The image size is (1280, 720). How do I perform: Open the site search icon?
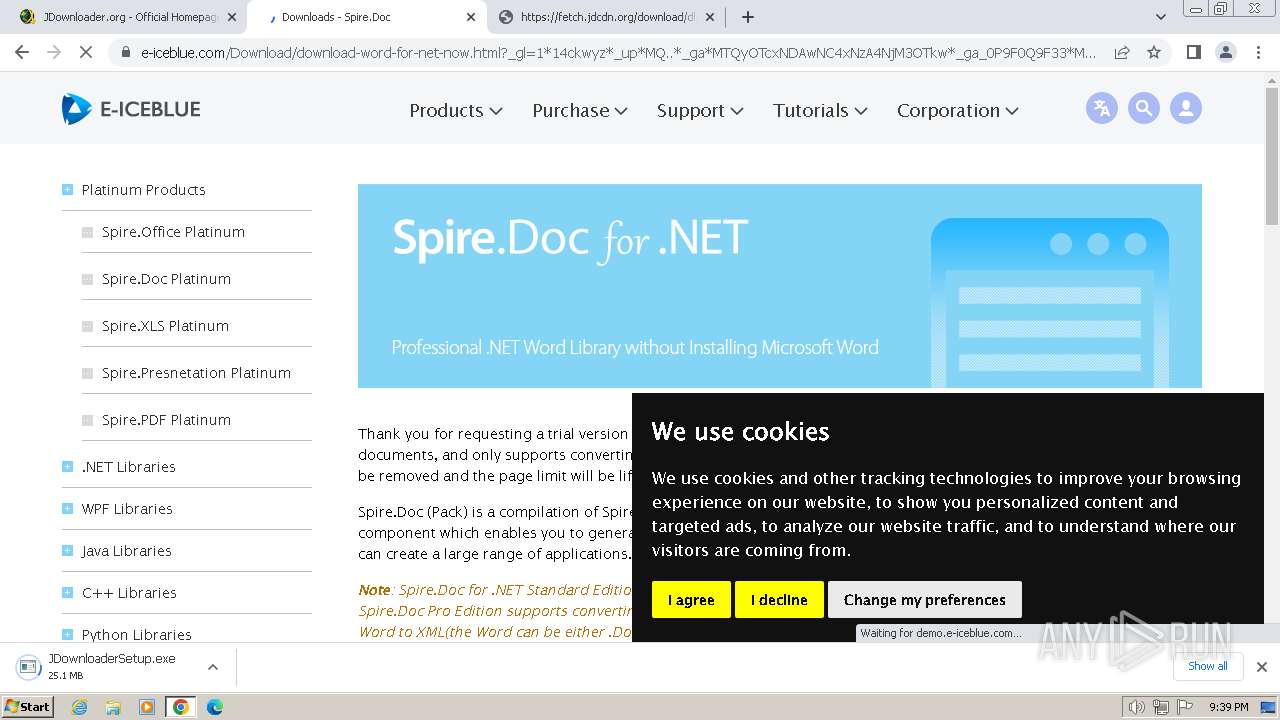[x=1144, y=108]
